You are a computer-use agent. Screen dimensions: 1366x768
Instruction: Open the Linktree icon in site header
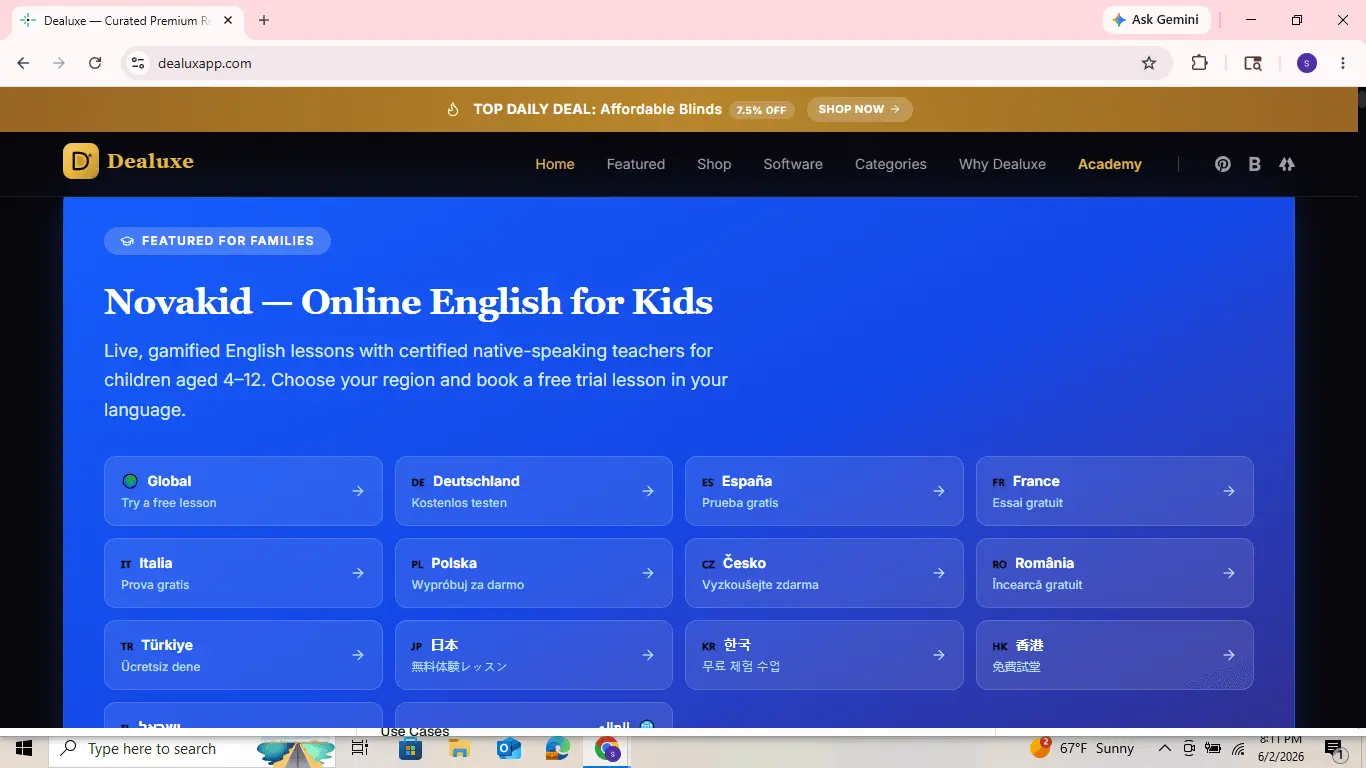[x=1287, y=164]
